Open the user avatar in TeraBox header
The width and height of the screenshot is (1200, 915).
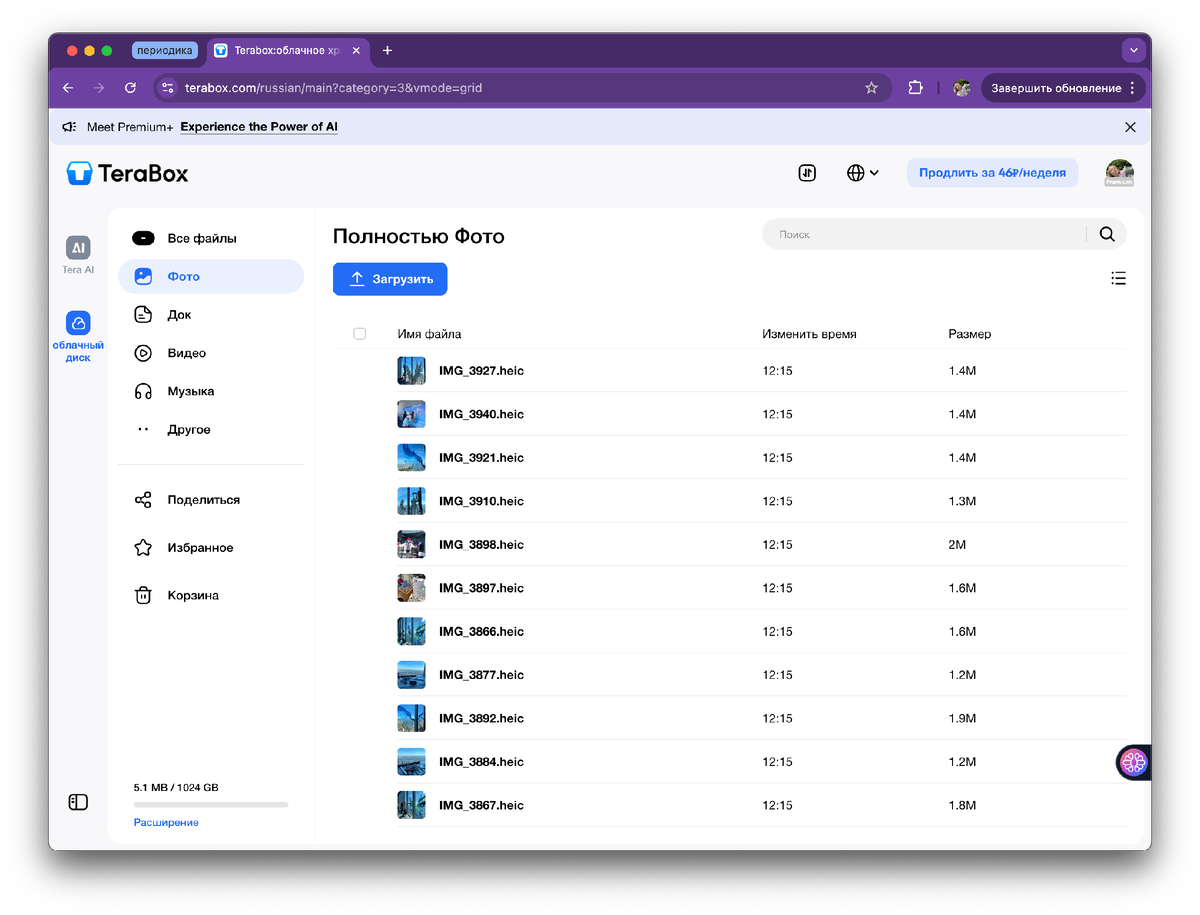[1119, 173]
